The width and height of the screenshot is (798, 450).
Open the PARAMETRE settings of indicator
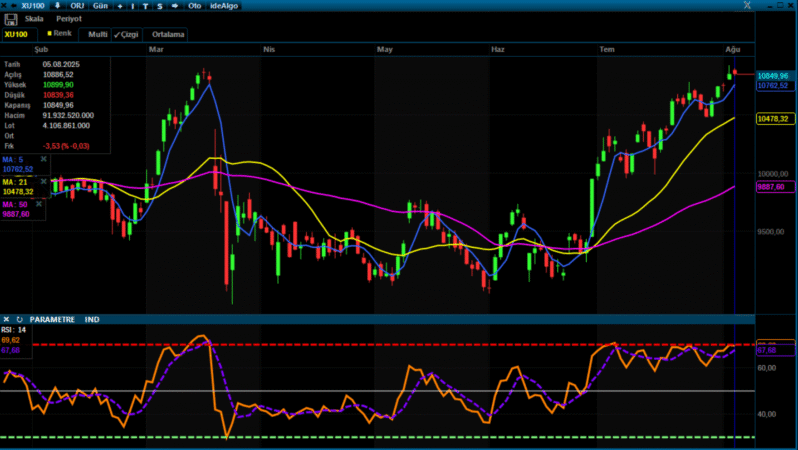(x=52, y=319)
